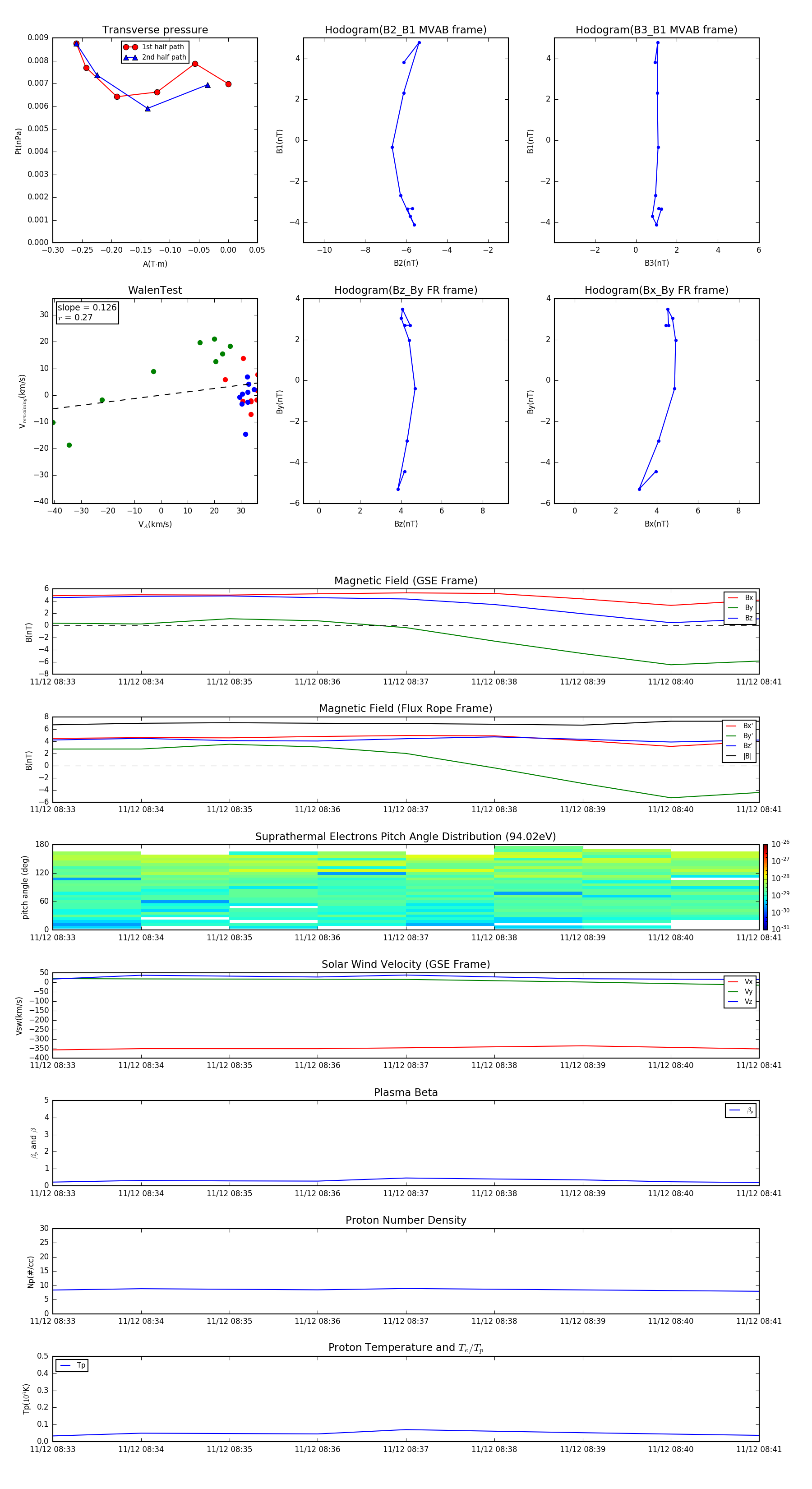Click the βp legend in Plasma Beta plot
Screen dimensions: 812x1489
(741, 1110)
